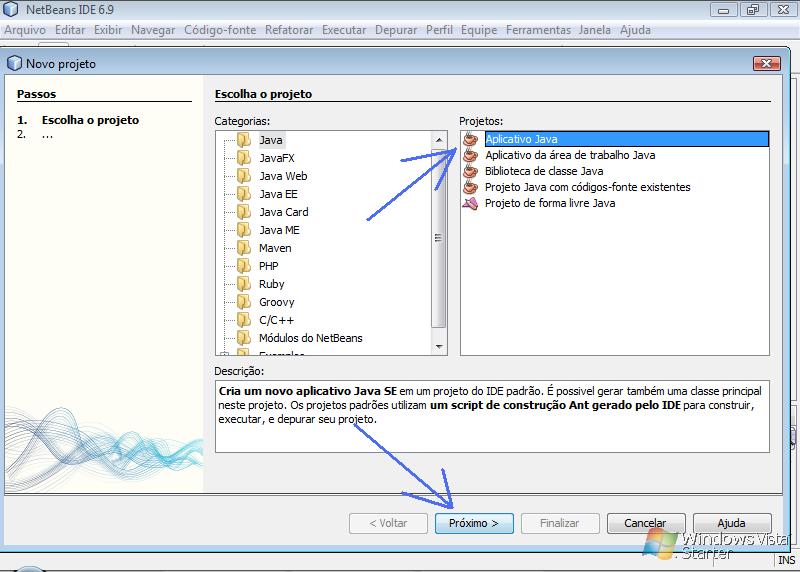Click the Finalizar button
Viewport: 800px width, 572px height.
tap(560, 524)
